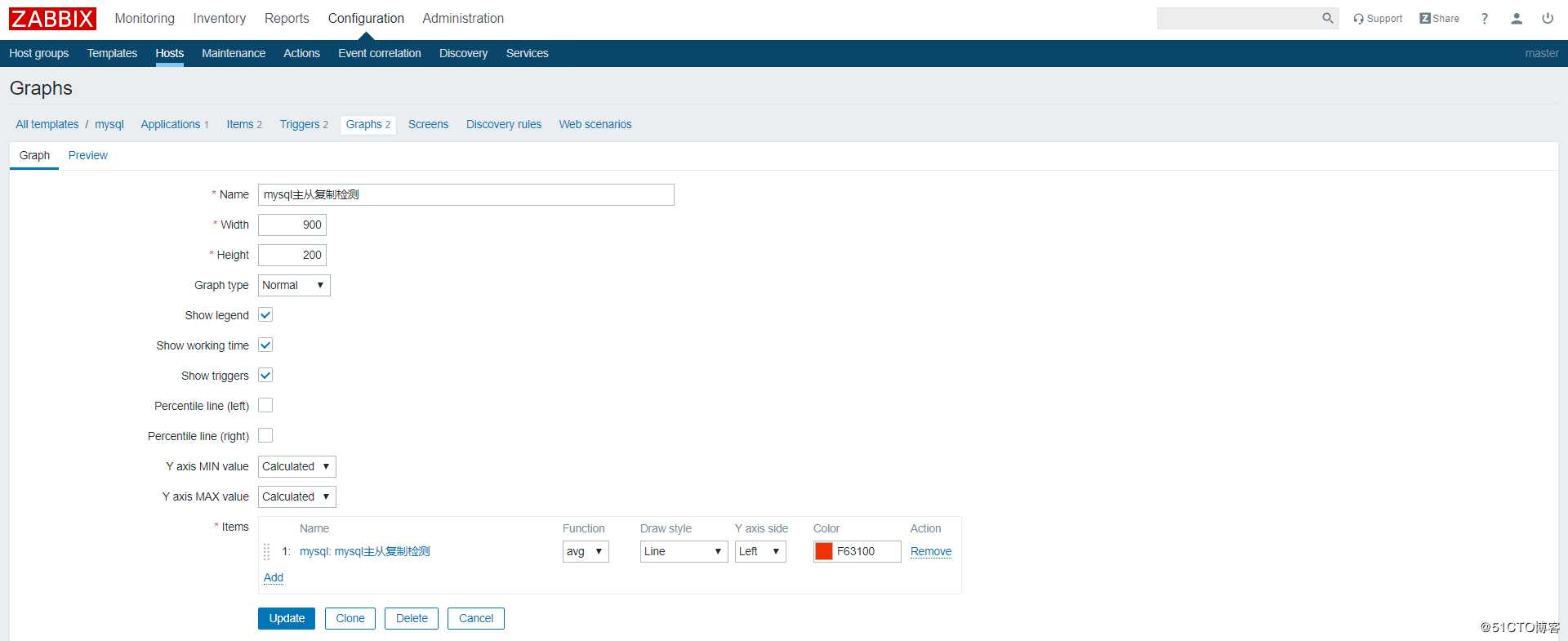Screen dimensions: 1568x641
Task: Click the search magnifier icon
Action: coord(1327,18)
